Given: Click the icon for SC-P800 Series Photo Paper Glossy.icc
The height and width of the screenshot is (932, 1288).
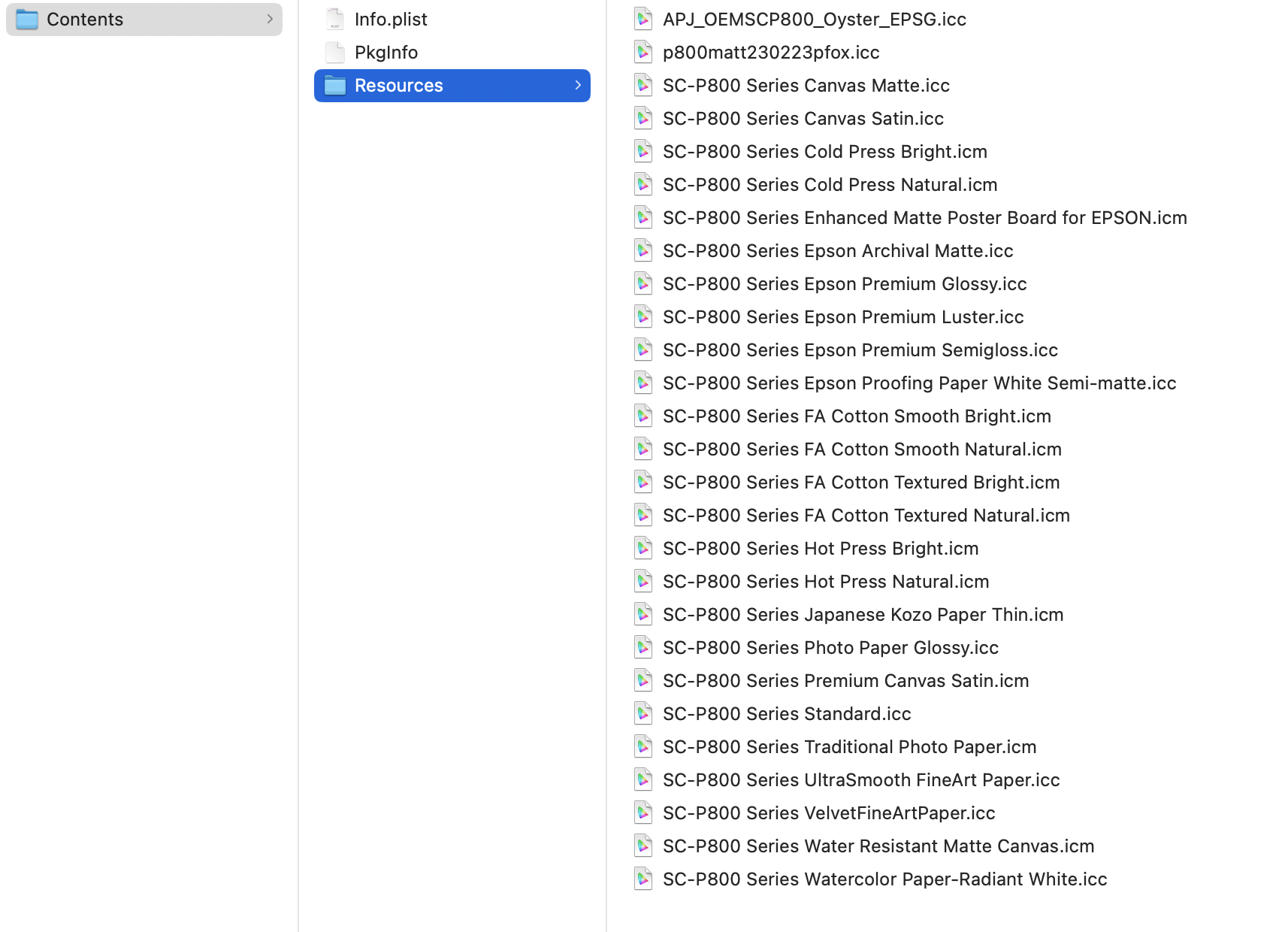Looking at the screenshot, I should 643,647.
